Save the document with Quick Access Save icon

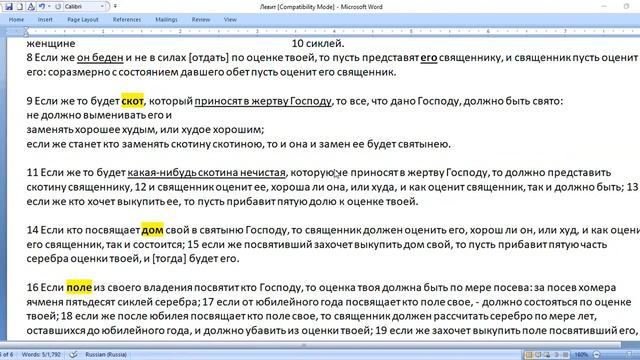[x=9, y=7]
